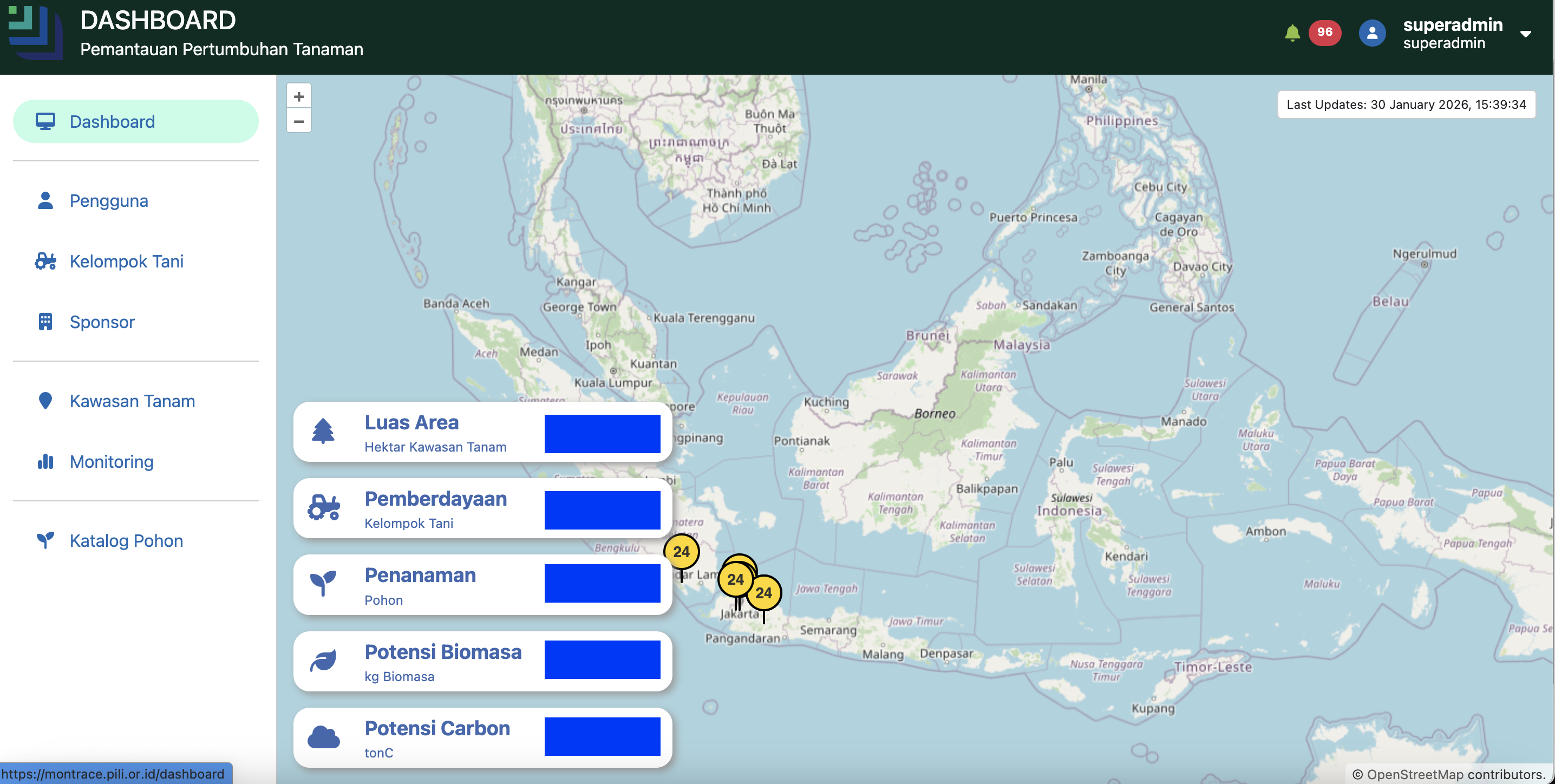1555x784 pixels.
Task: Click the 96 notification badge
Action: 1325,32
